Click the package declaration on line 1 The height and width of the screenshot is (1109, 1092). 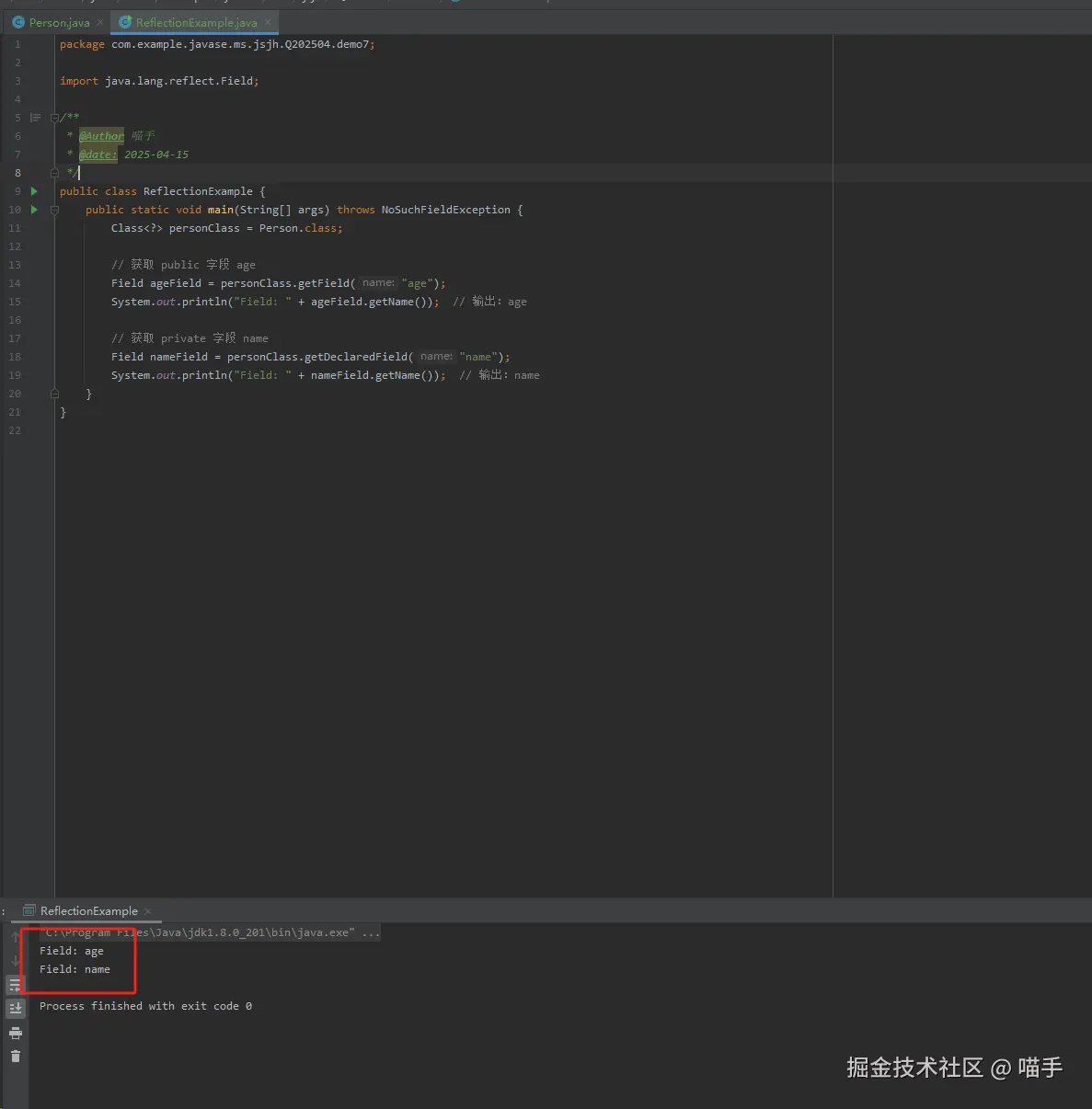coord(217,44)
